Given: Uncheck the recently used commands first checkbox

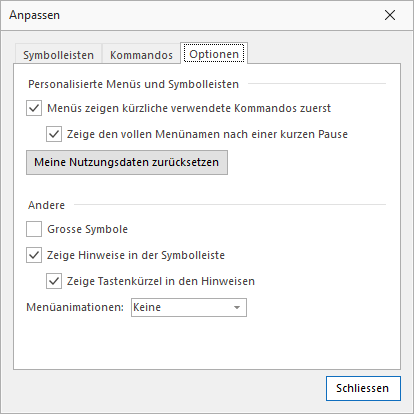Looking at the screenshot, I should click(34, 108).
